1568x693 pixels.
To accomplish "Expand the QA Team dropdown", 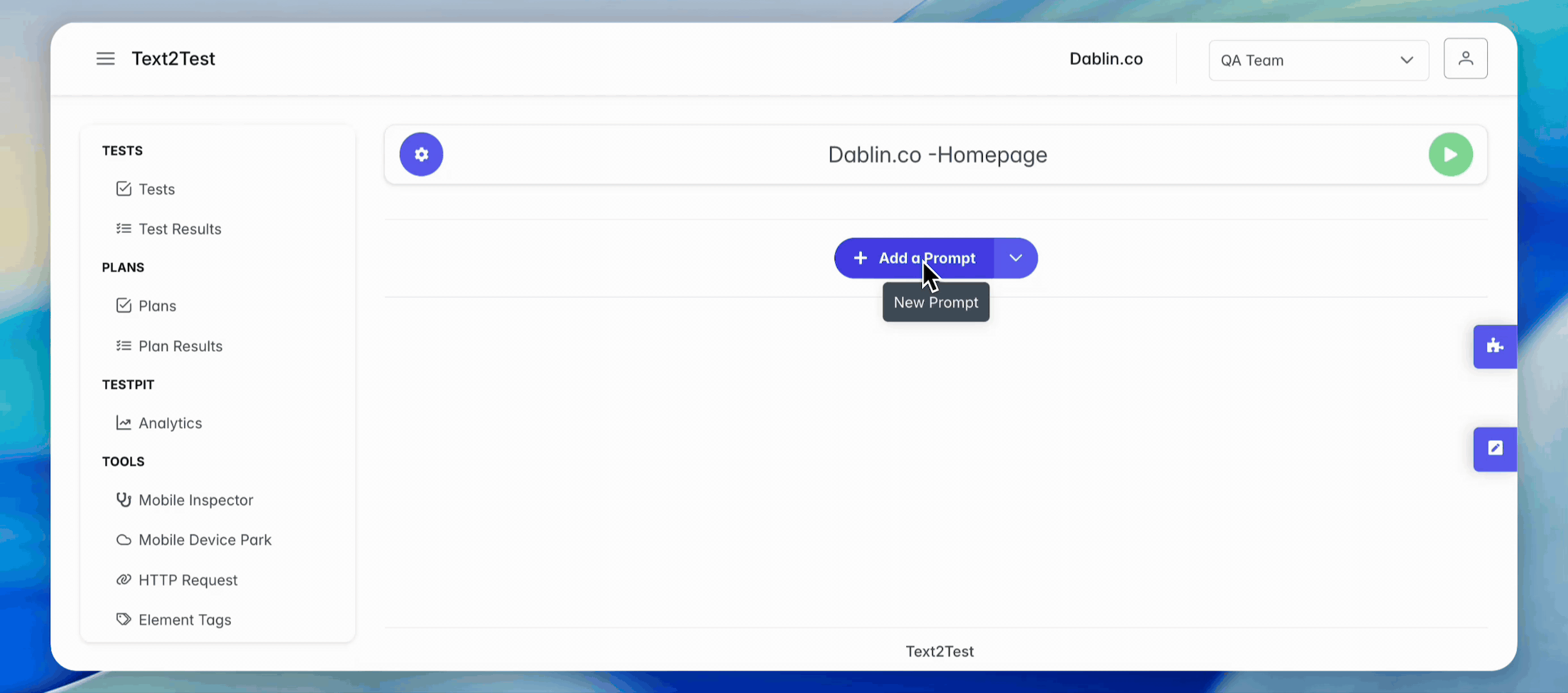I will pyautogui.click(x=1318, y=60).
